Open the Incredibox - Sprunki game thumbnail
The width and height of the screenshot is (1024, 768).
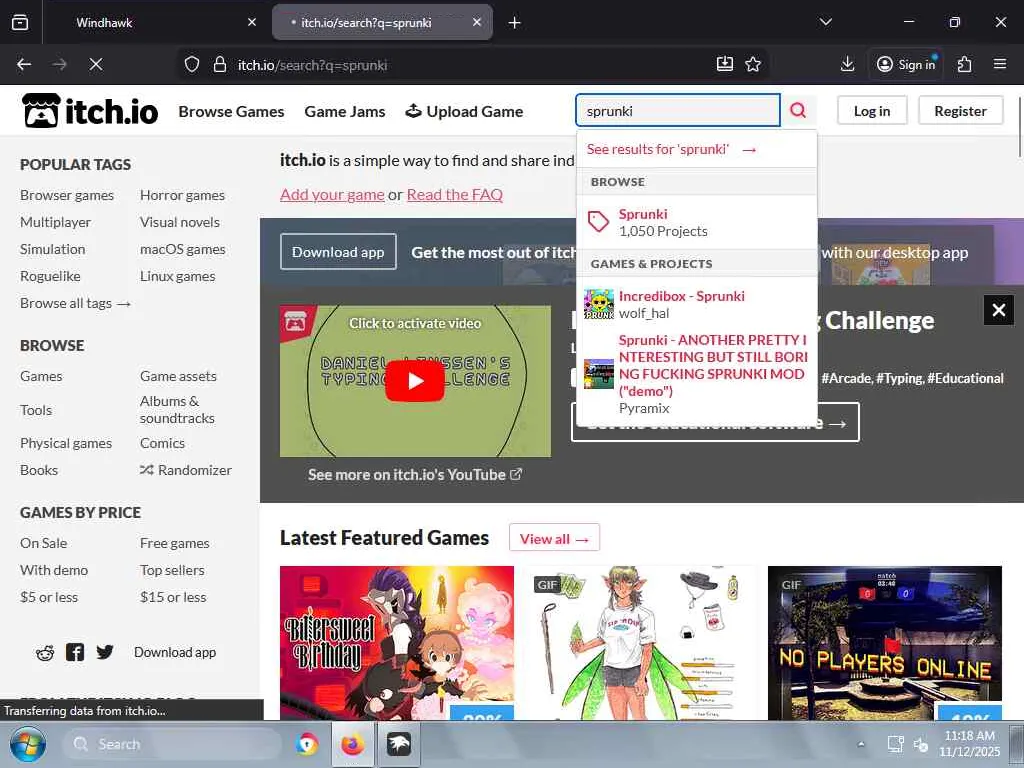point(599,304)
